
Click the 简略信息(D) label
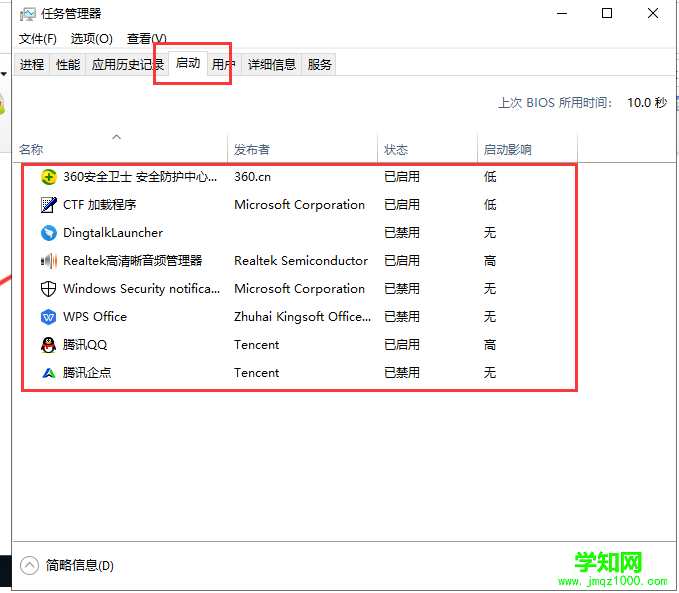[80, 565]
